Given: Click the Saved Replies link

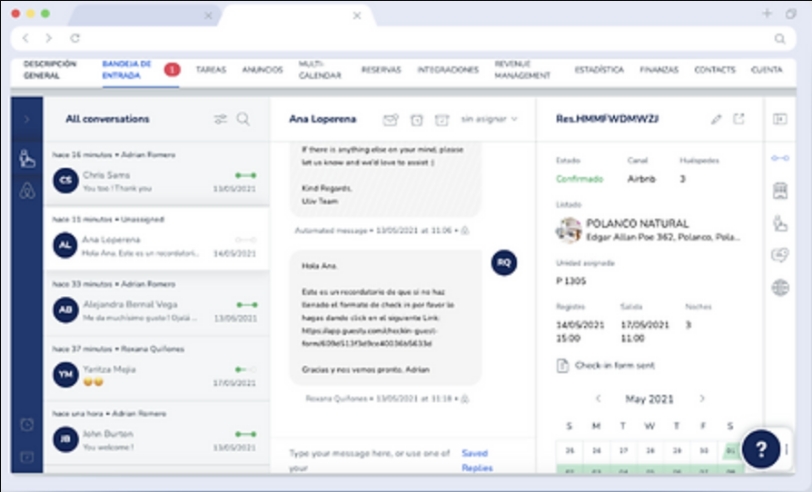Looking at the screenshot, I should pos(476,460).
